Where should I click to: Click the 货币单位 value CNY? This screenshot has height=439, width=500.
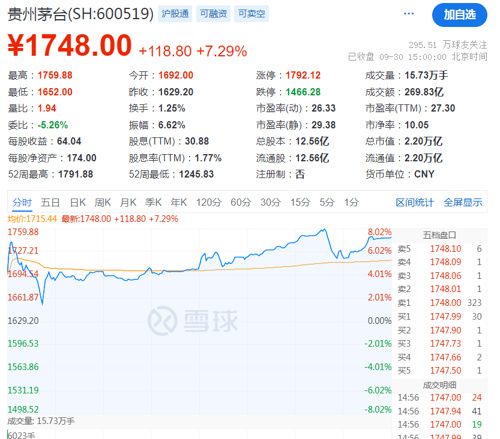[424, 174]
